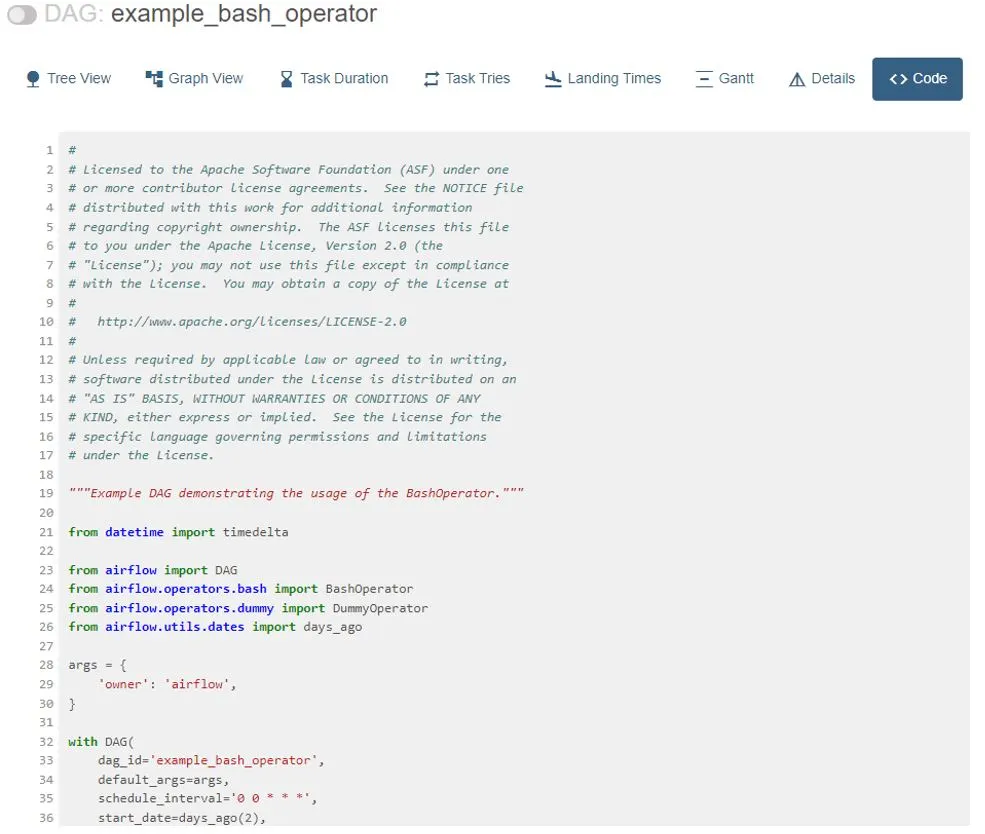Click the '"License"); you may not use' line
Viewport: 985px width, 834px height.
(x=288, y=266)
